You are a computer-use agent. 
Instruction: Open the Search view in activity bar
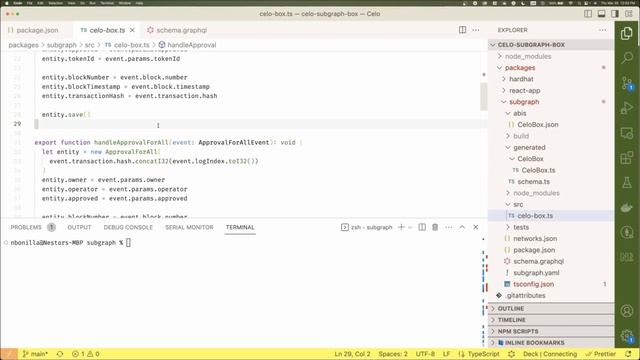tap(627, 58)
